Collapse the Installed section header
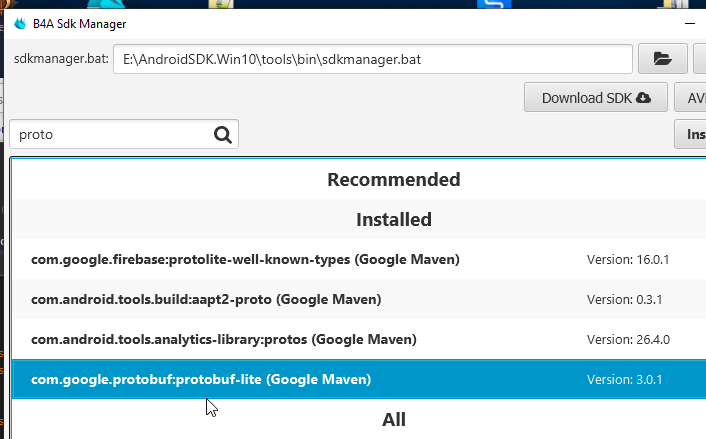This screenshot has height=439, width=706. point(393,219)
